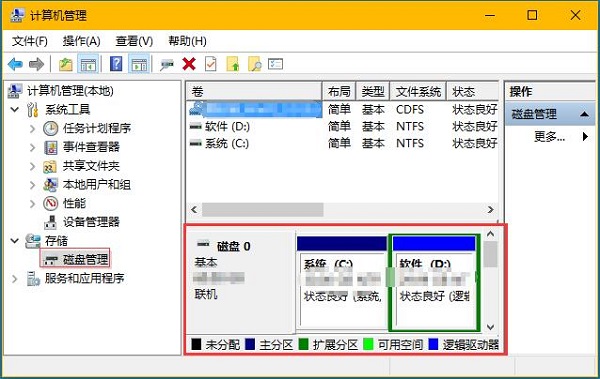
Task: Select 计算机管理(本地) root node
Action: click(70, 91)
